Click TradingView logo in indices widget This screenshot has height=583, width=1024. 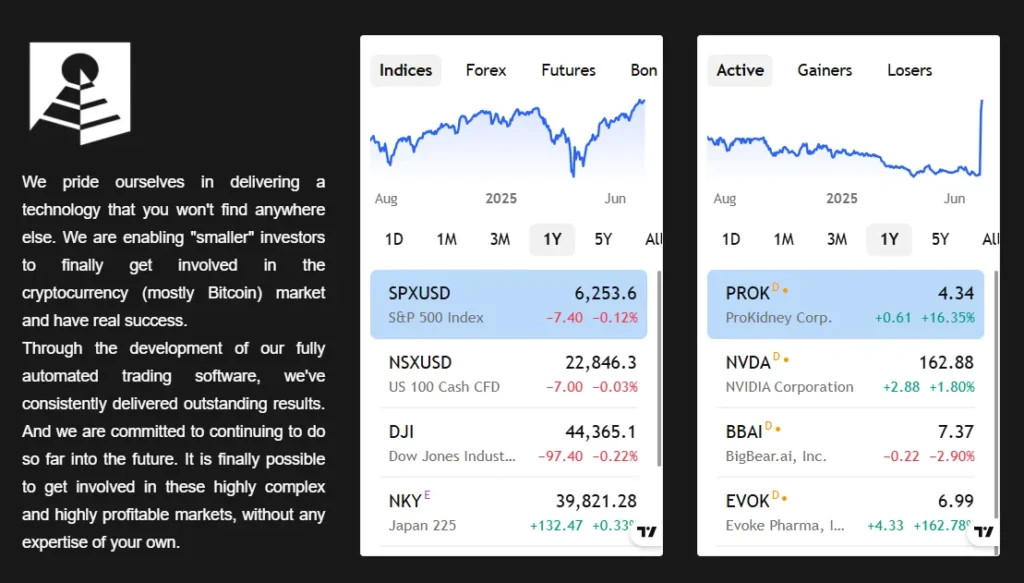click(x=647, y=532)
